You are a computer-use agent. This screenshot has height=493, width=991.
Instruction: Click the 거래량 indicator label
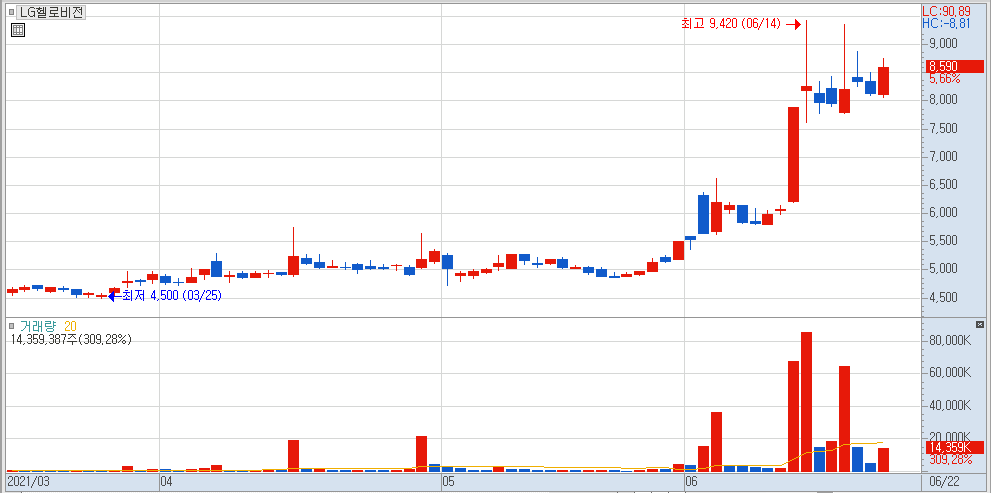coord(38,326)
